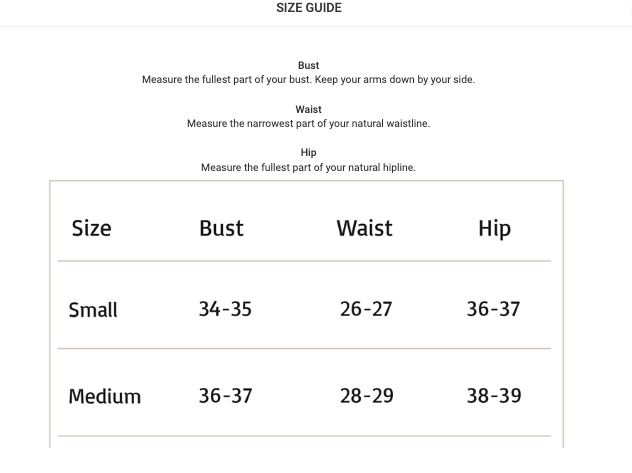Viewport: 632px width, 473px height.
Task: Click Medium hip value 38-39
Action: click(494, 396)
